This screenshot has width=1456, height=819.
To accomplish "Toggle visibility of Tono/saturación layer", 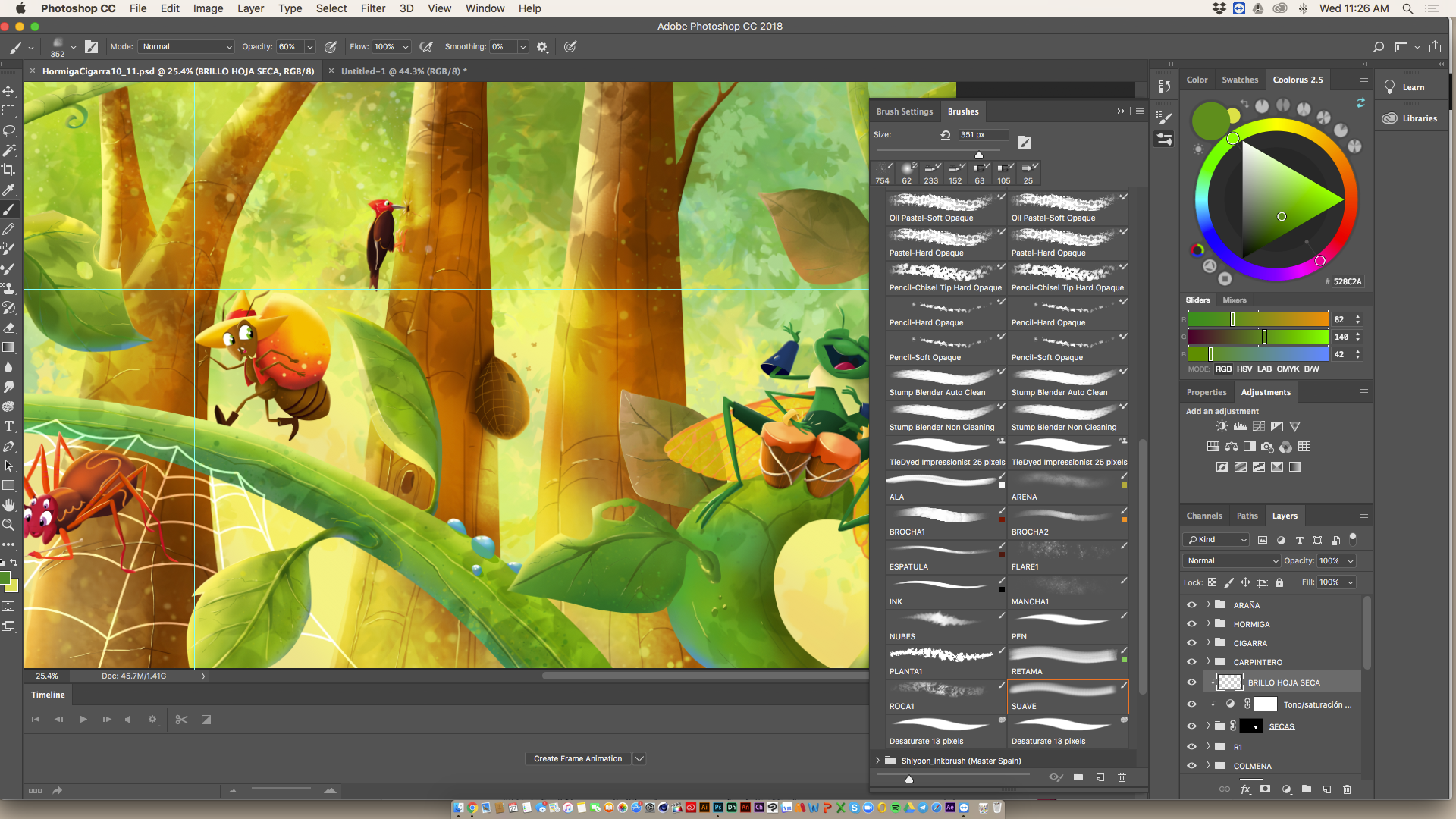I will tap(1191, 704).
